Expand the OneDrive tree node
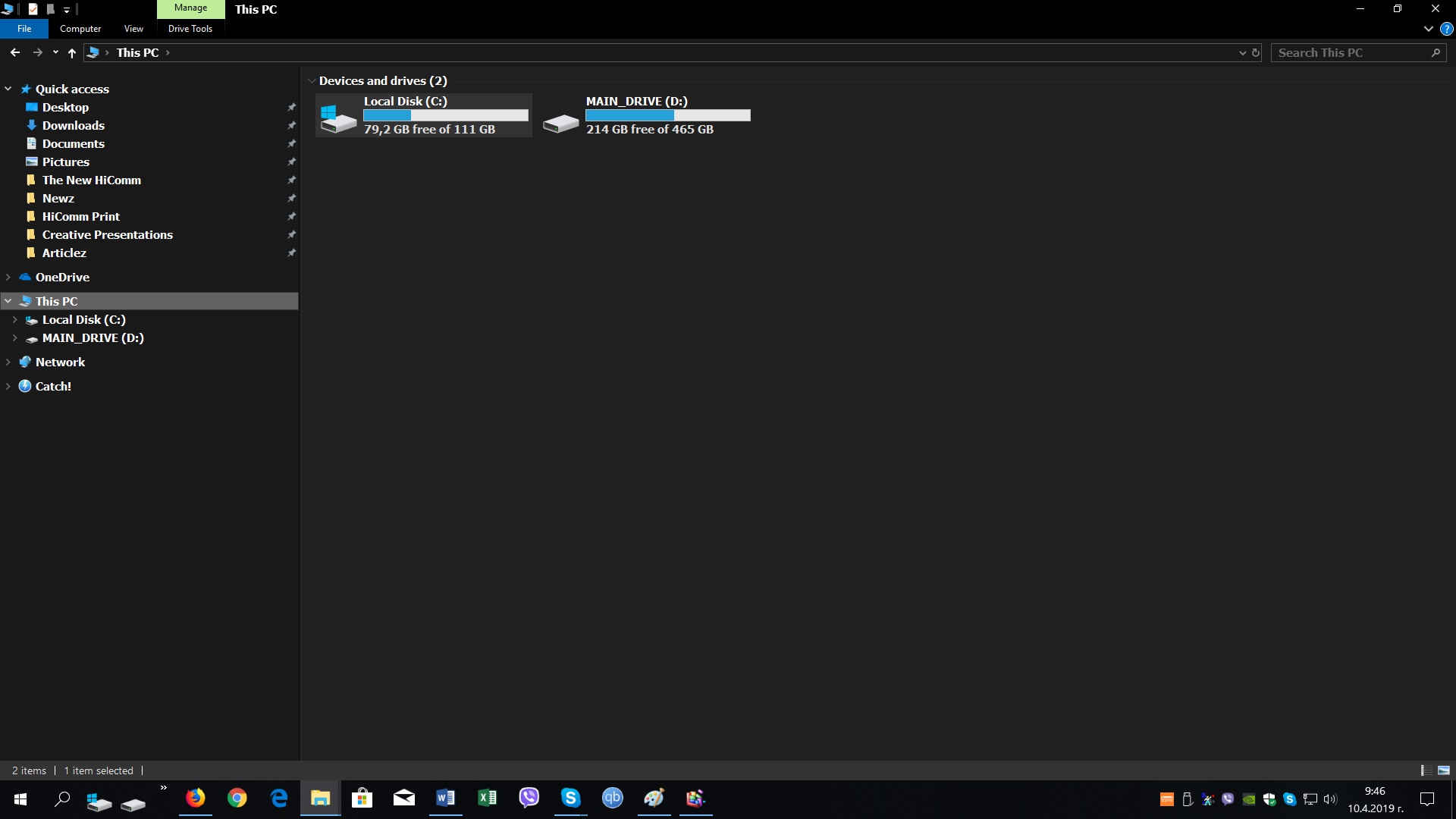The image size is (1456, 819). pyautogui.click(x=8, y=277)
